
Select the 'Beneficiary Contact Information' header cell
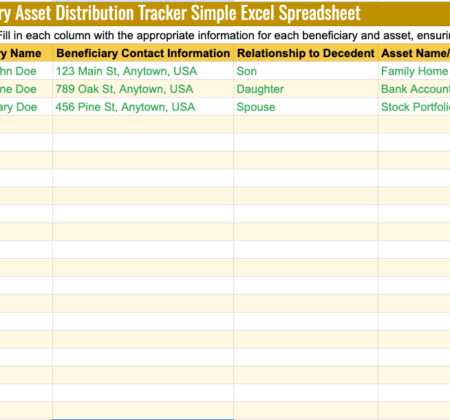[x=143, y=53]
